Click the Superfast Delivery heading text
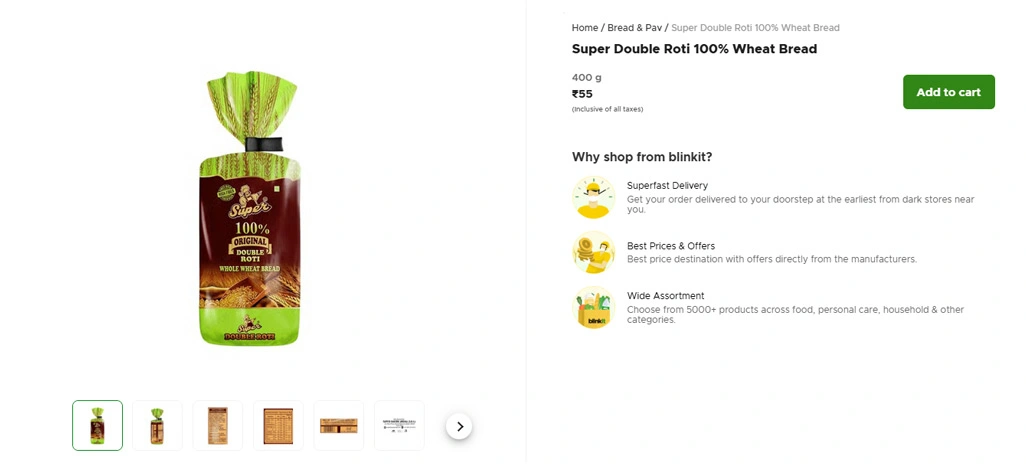Viewport: 1026px width, 466px height. (667, 186)
